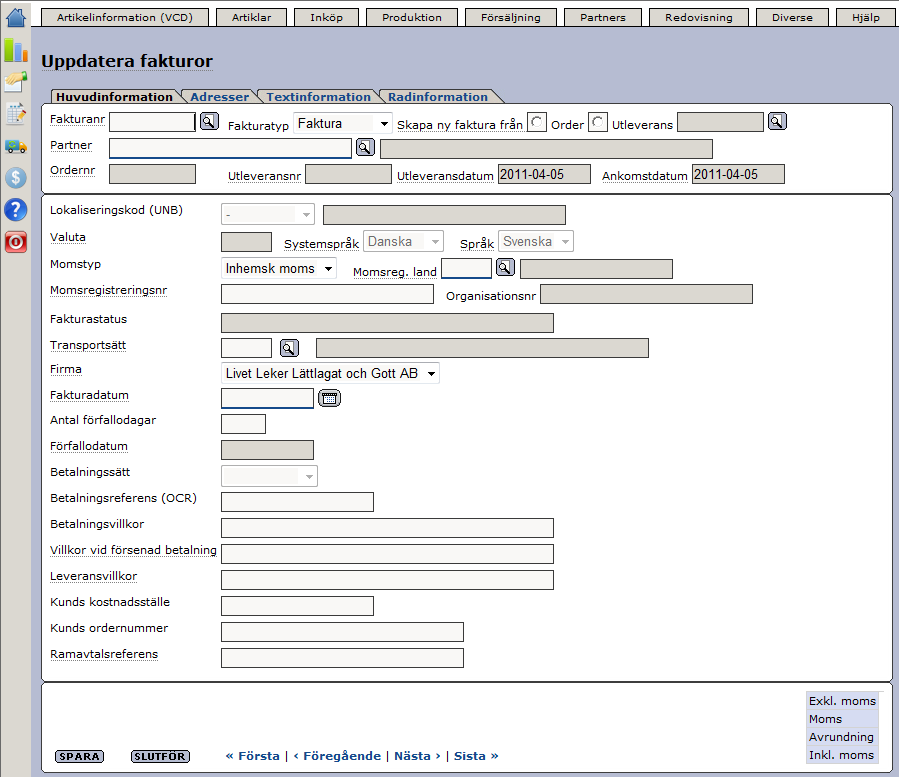Click the Betalningsvillkor input field
Image resolution: width=899 pixels, height=777 pixels.
click(x=388, y=528)
